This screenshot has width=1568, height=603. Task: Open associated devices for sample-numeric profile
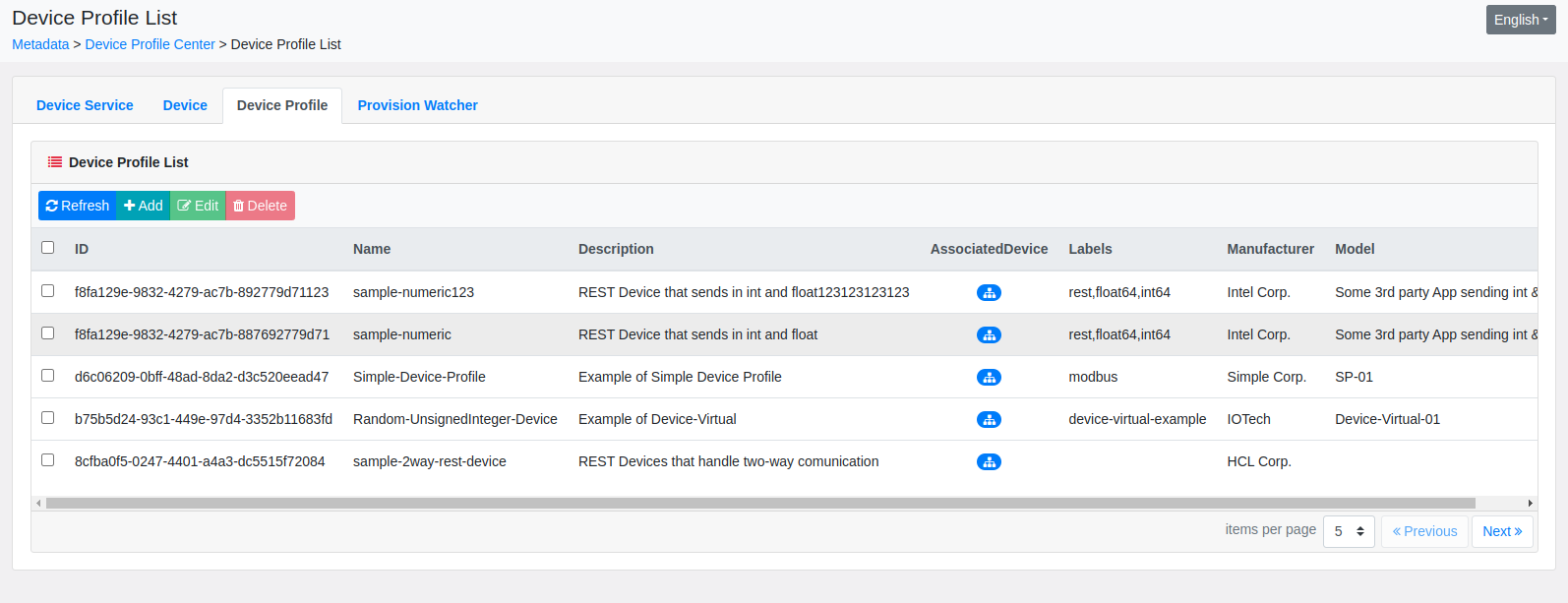(x=989, y=334)
